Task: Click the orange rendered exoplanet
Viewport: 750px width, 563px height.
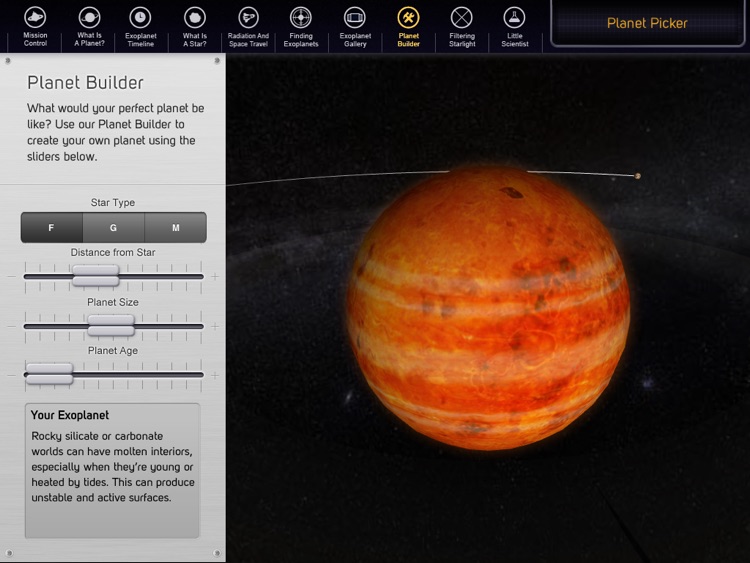Action: coord(488,307)
